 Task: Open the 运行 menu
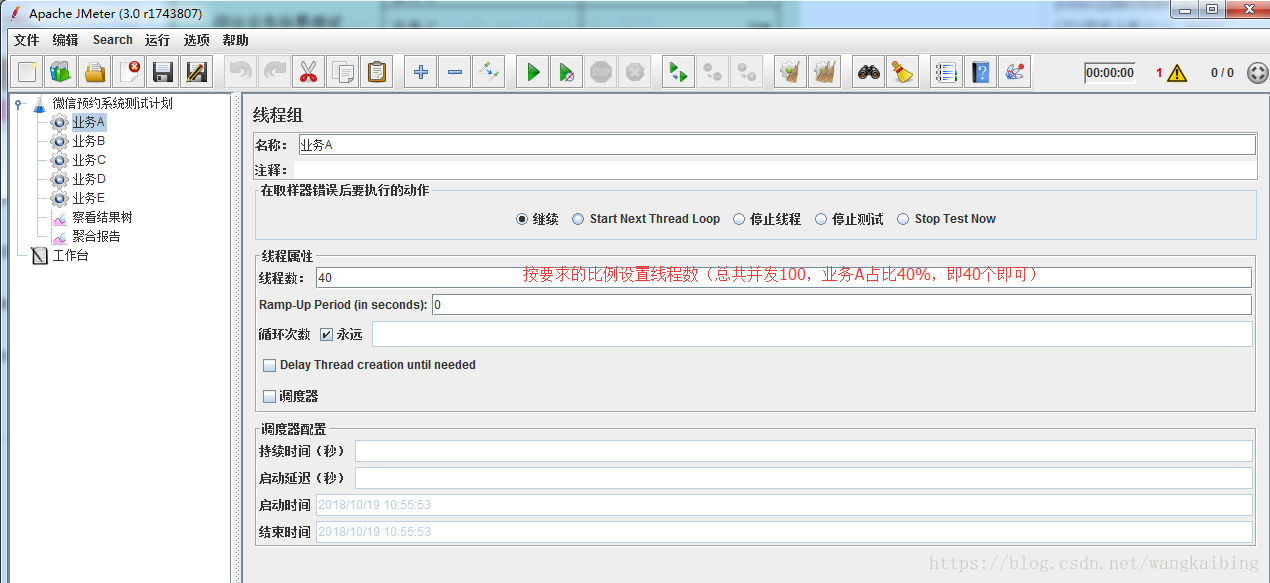pyautogui.click(x=157, y=40)
